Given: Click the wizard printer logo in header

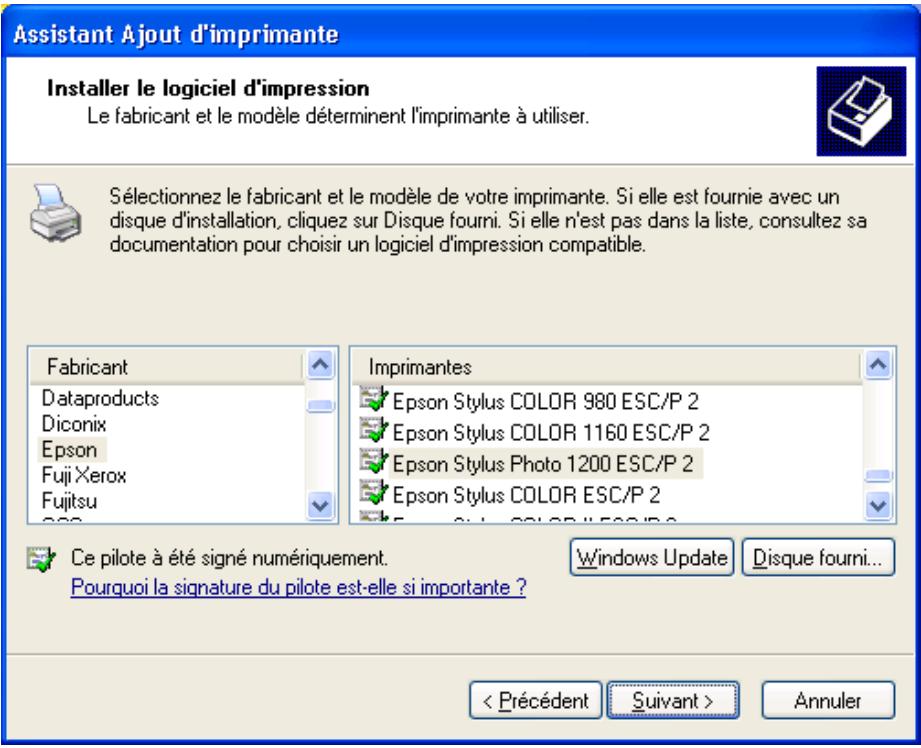Looking at the screenshot, I should pyautogui.click(x=861, y=111).
